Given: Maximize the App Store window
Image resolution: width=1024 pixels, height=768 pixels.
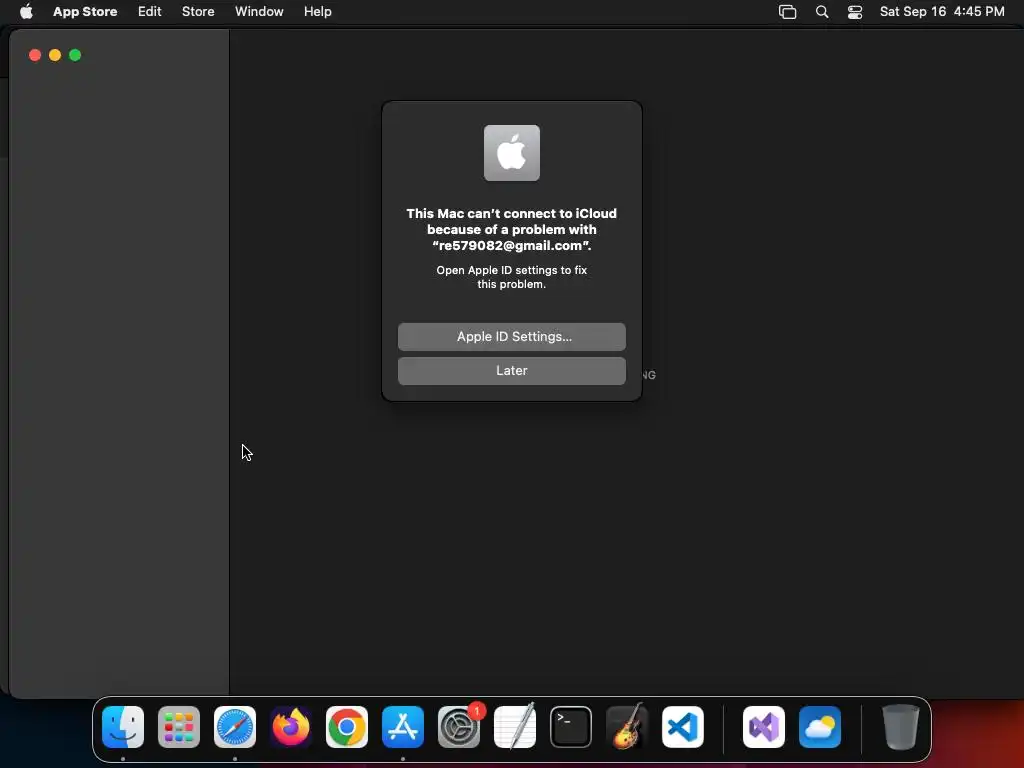Looking at the screenshot, I should (75, 56).
